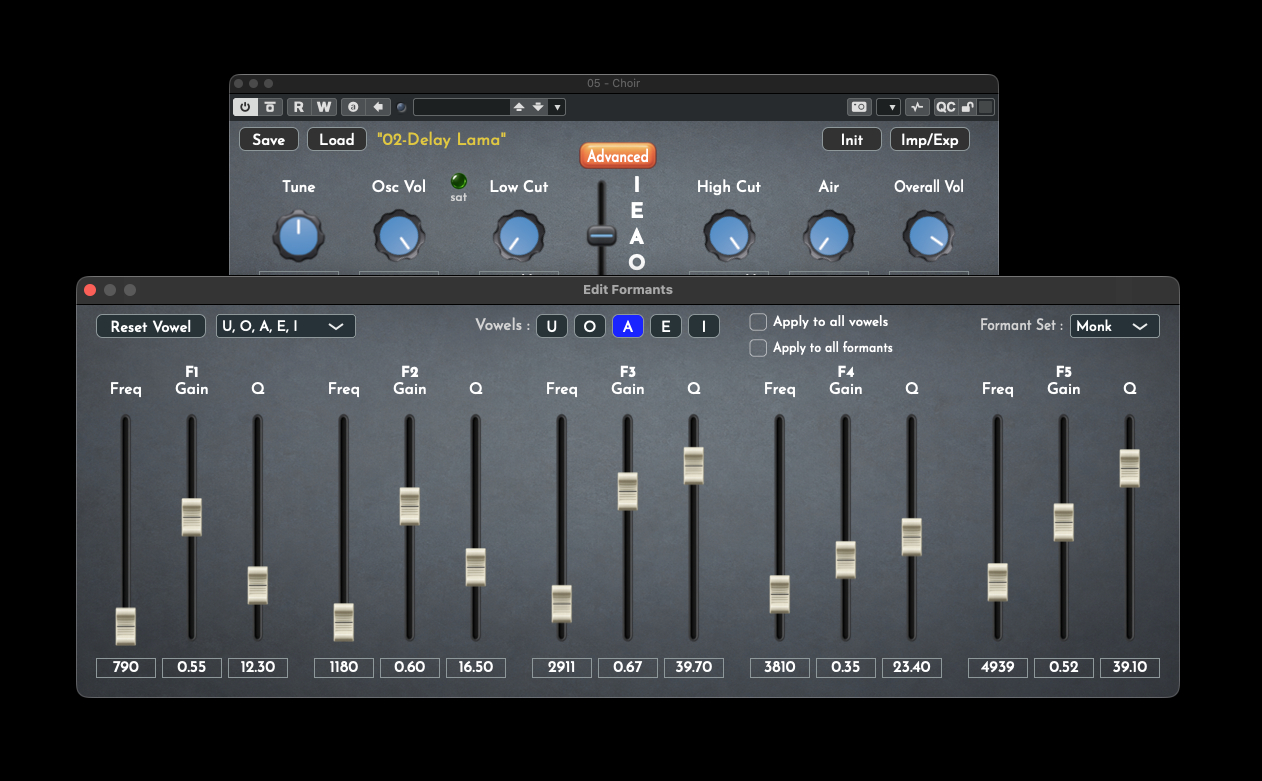Open the Formant Set Monk dropdown
The image size is (1262, 781).
pos(1115,326)
